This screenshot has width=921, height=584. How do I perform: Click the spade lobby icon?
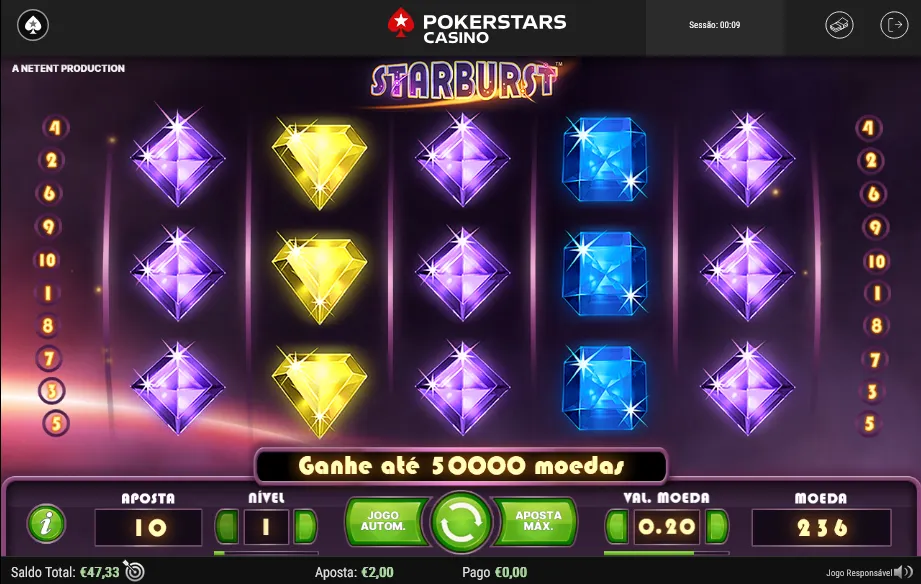tap(33, 25)
